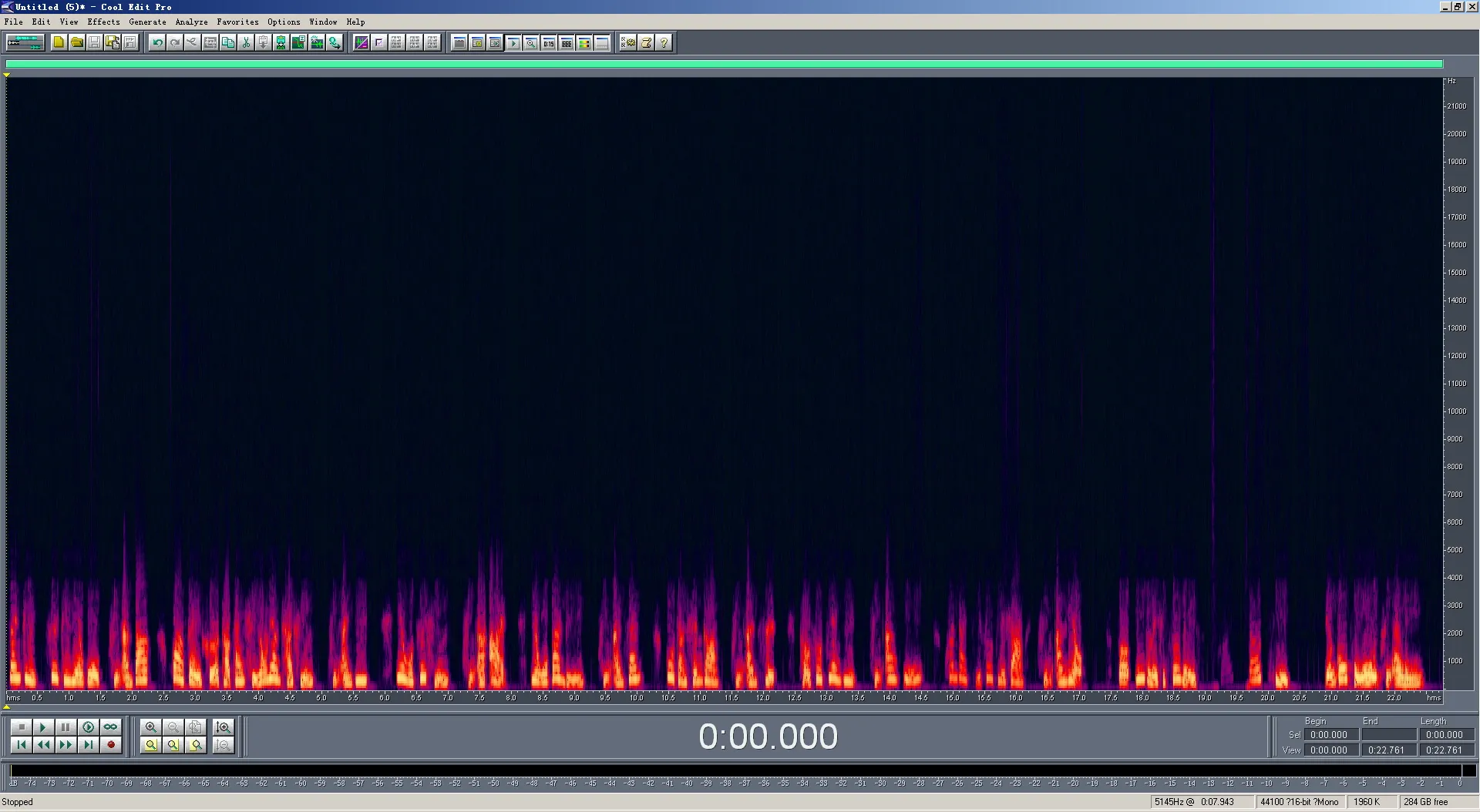Image resolution: width=1480 pixels, height=812 pixels.
Task: Jump to the beginning of the file
Action: (x=21, y=745)
